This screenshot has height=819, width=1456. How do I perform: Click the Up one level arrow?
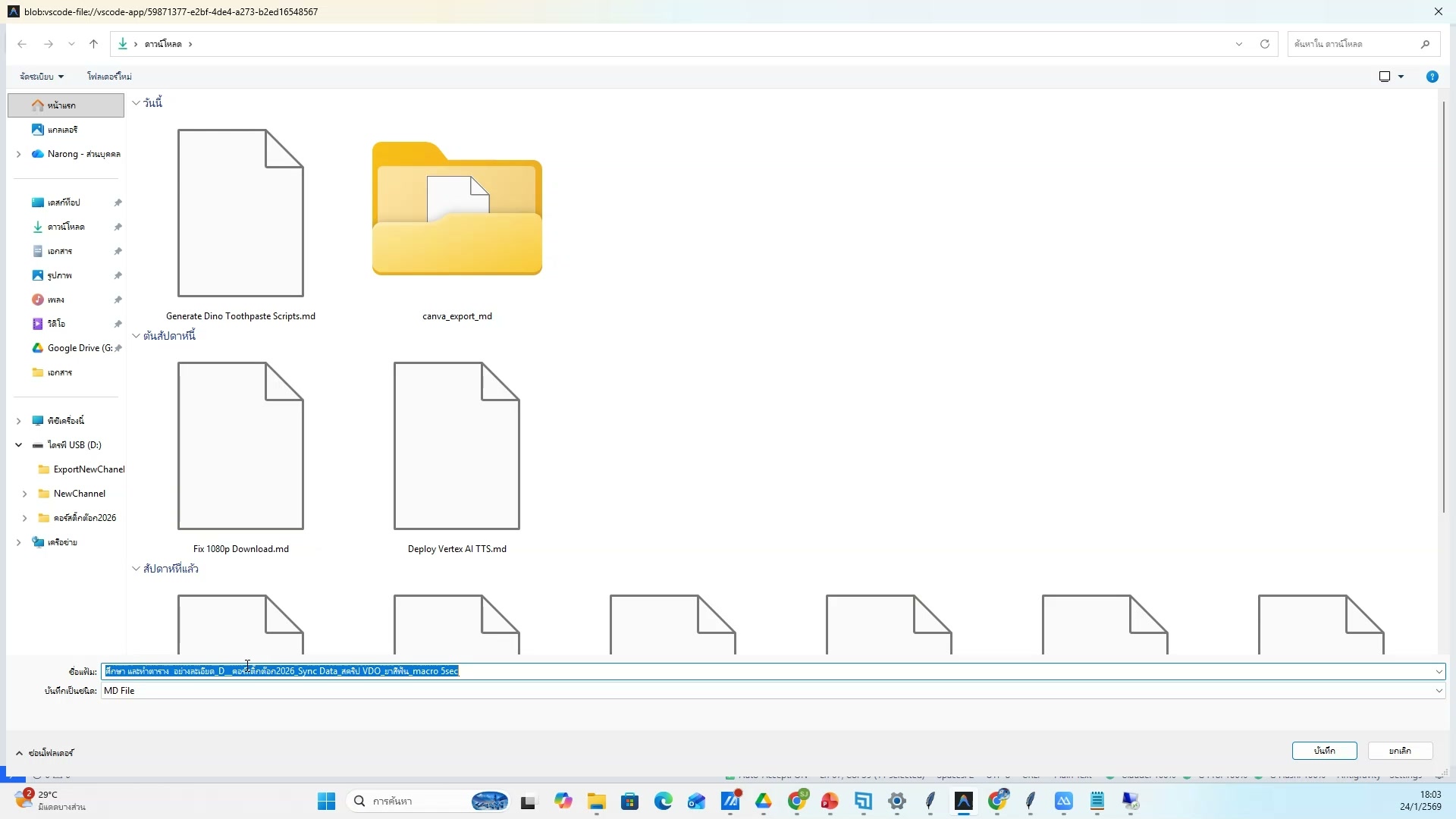point(93,44)
